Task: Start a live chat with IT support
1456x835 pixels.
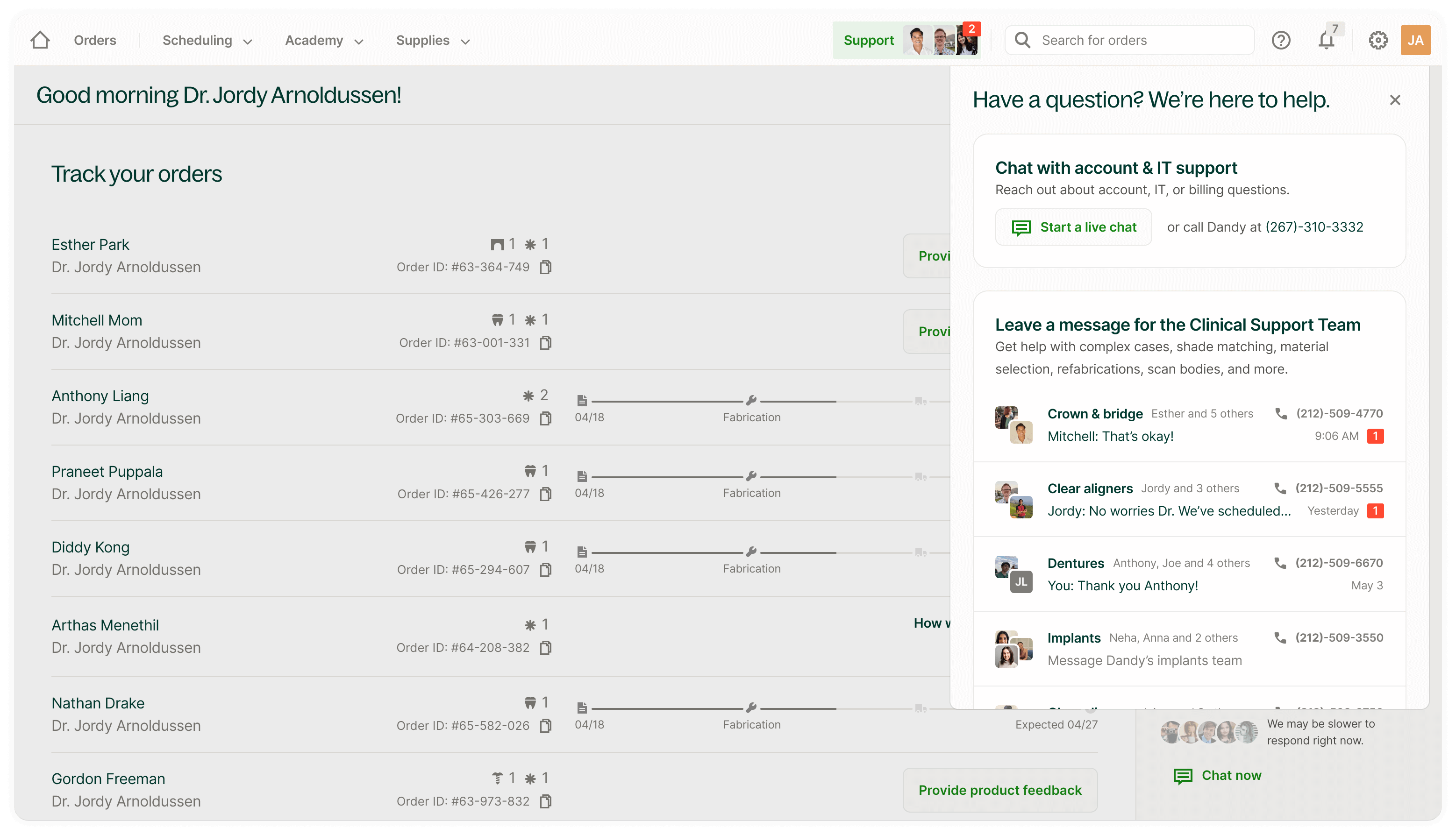Action: [x=1073, y=226]
